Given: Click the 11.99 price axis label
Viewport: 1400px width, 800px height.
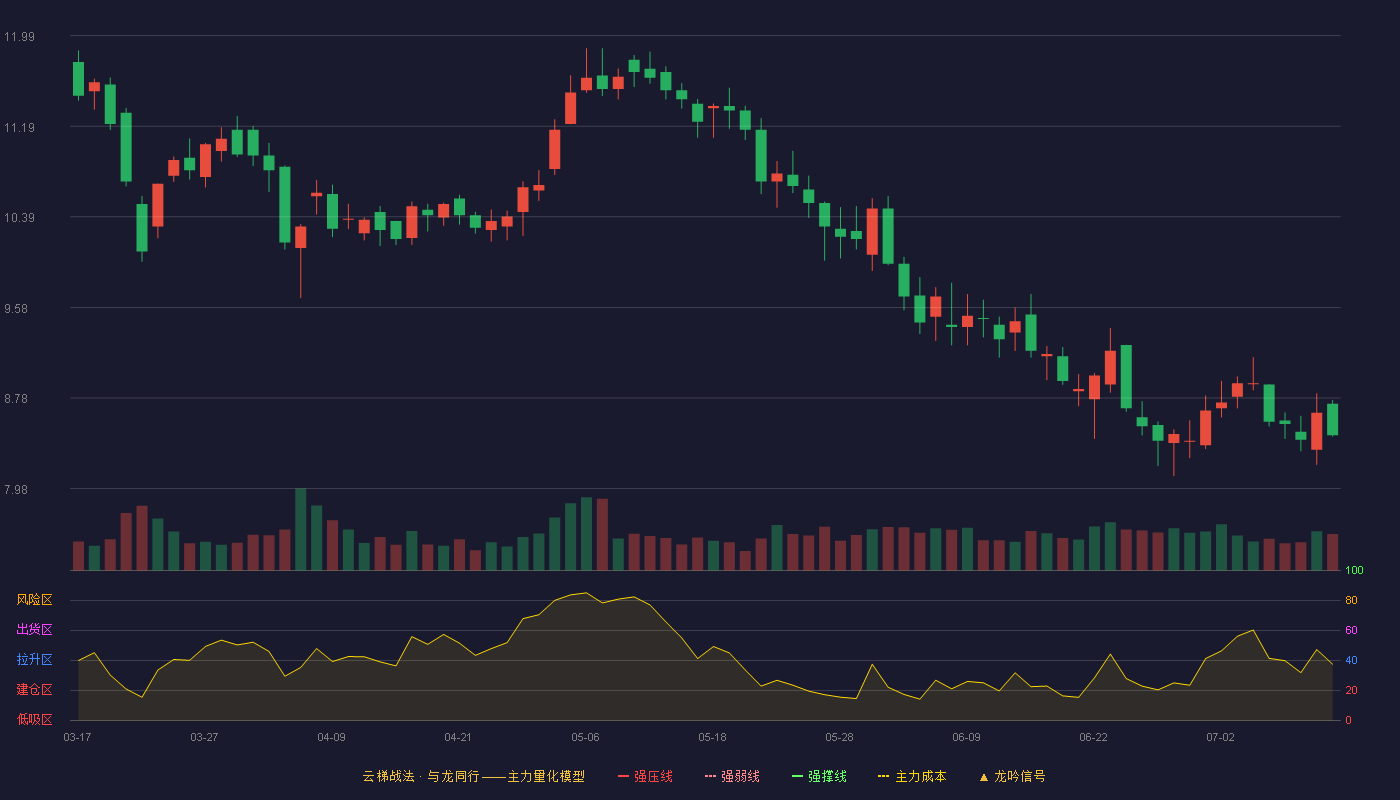Looking at the screenshot, I should [19, 37].
